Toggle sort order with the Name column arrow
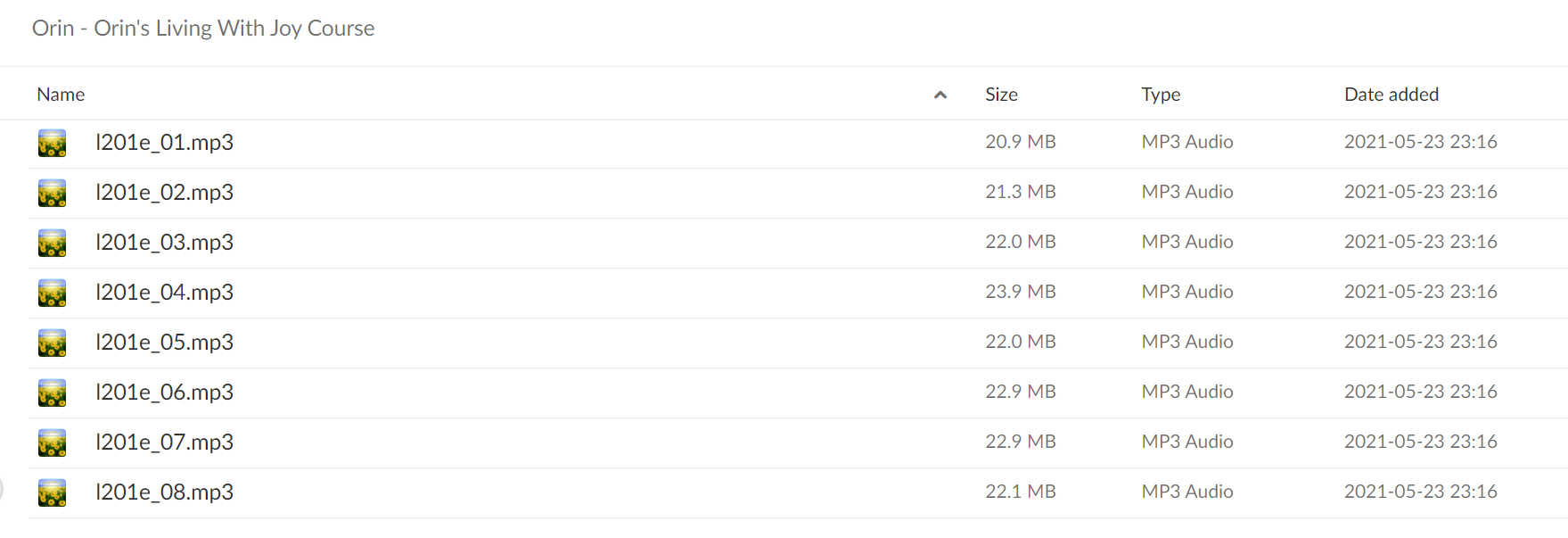The width and height of the screenshot is (1568, 538). click(x=940, y=95)
